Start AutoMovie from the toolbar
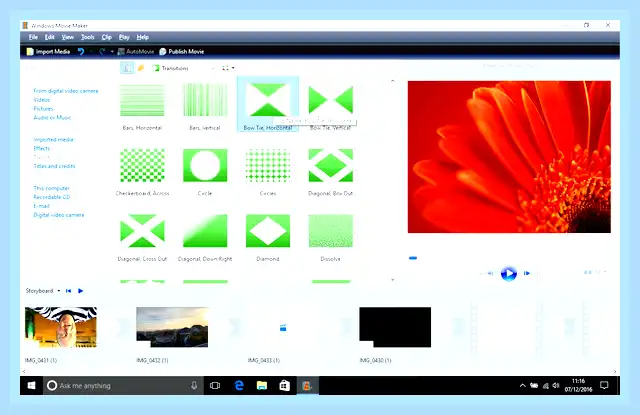The width and height of the screenshot is (640, 415). pos(136,51)
